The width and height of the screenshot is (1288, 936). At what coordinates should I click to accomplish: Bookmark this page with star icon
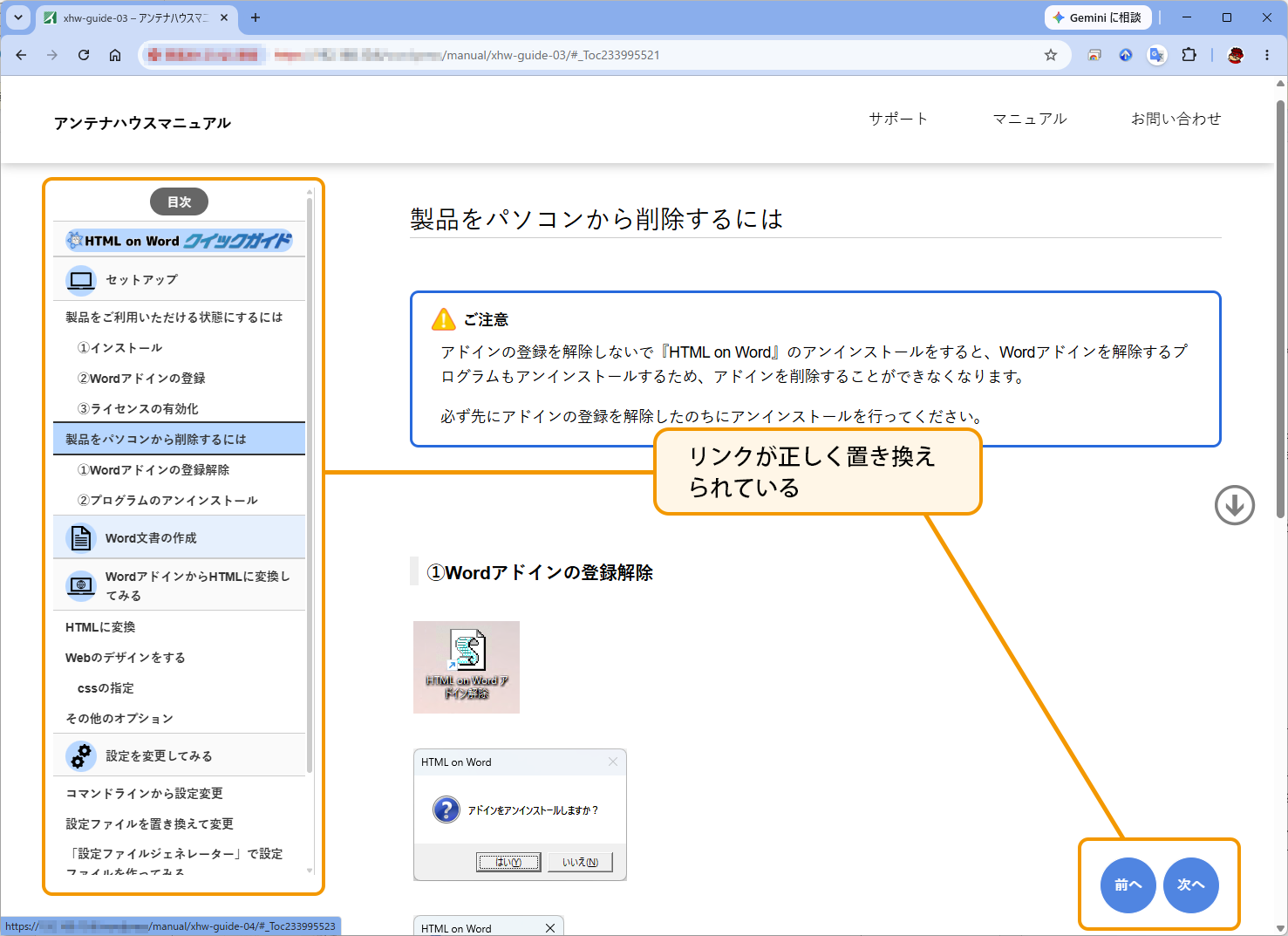click(1051, 55)
